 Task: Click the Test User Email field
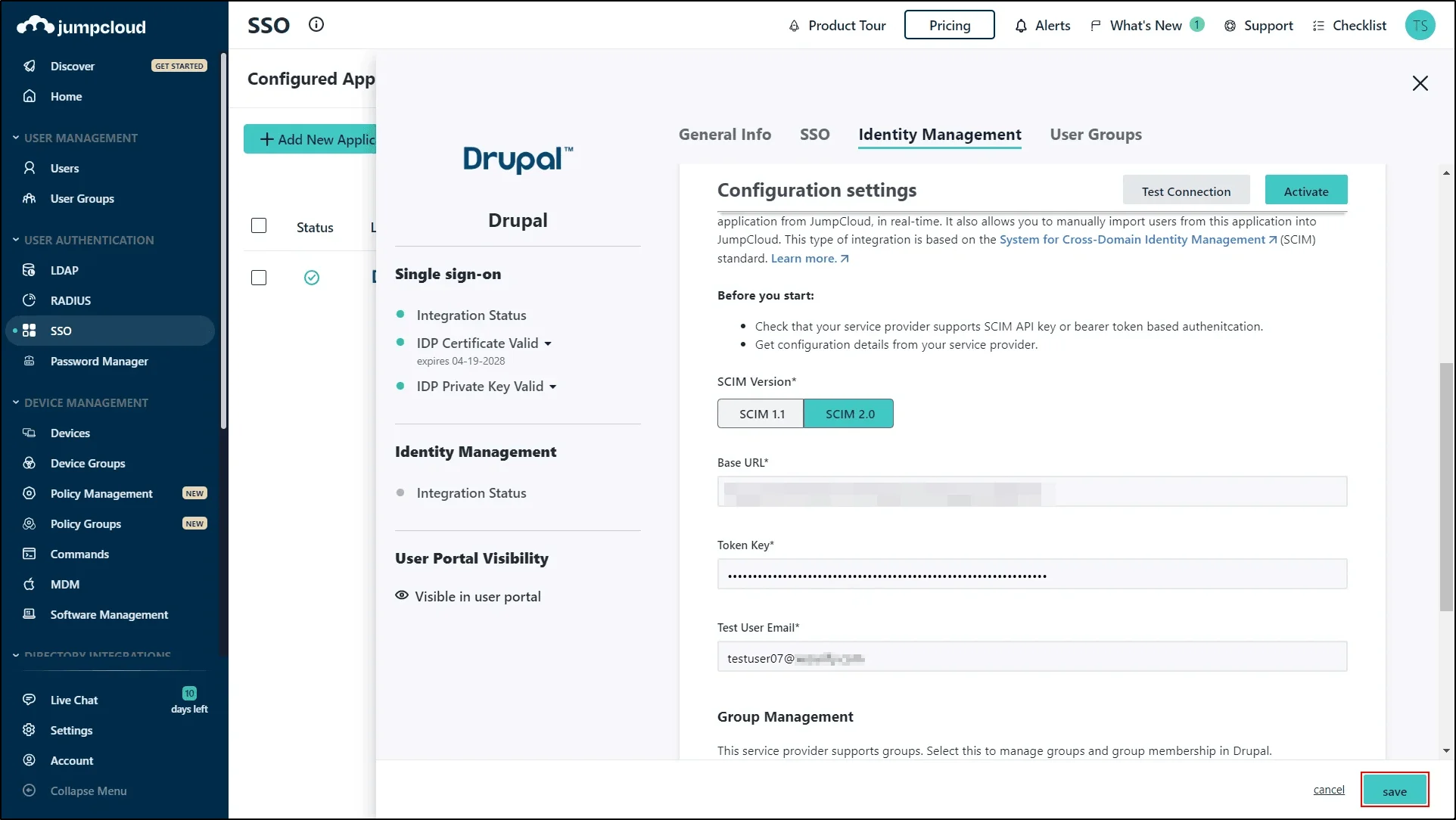point(1032,657)
